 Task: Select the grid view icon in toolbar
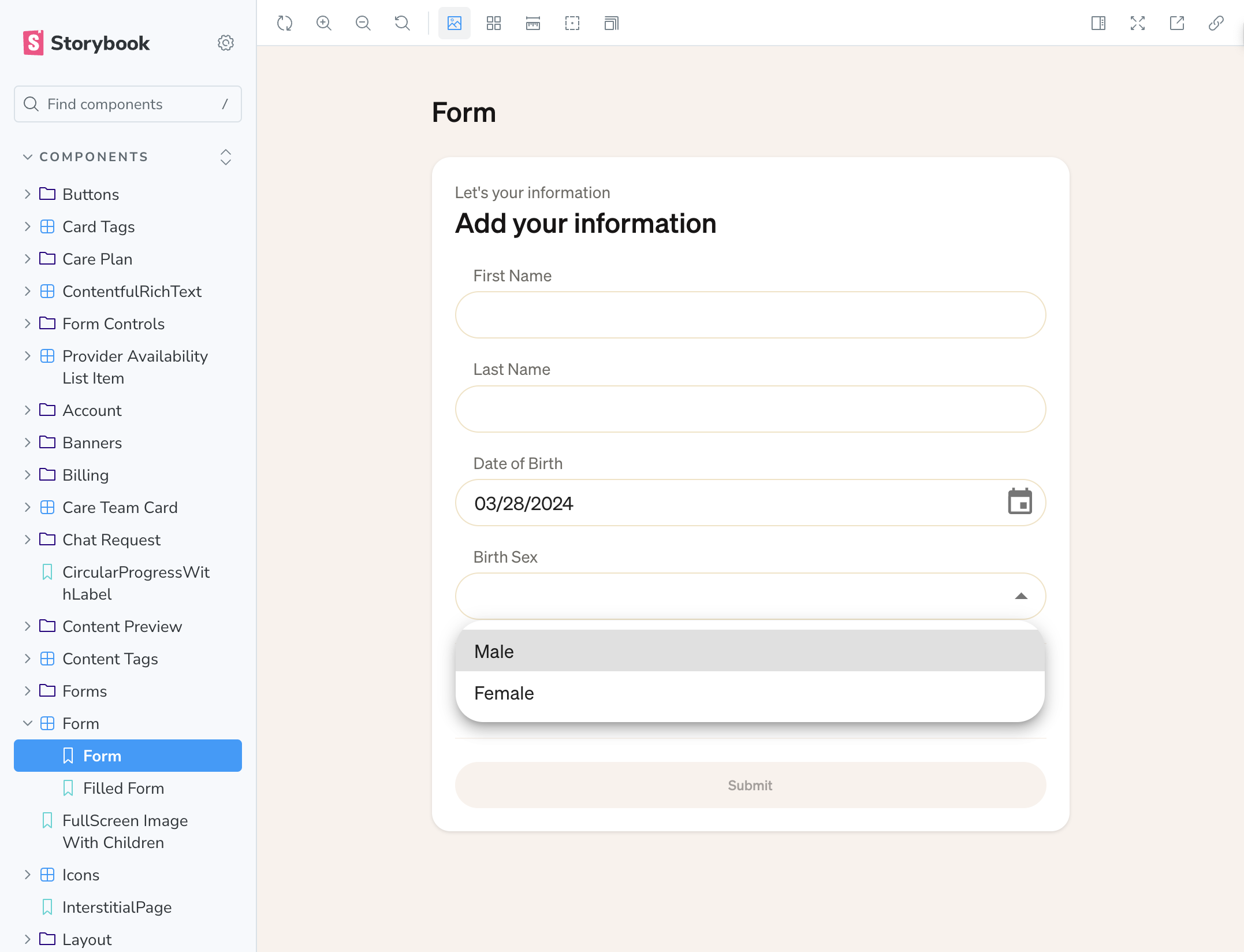click(494, 22)
